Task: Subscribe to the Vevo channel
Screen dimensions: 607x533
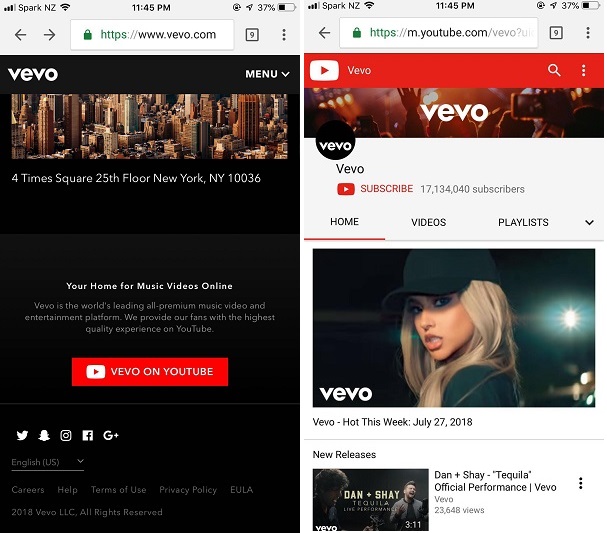Action: pos(375,189)
